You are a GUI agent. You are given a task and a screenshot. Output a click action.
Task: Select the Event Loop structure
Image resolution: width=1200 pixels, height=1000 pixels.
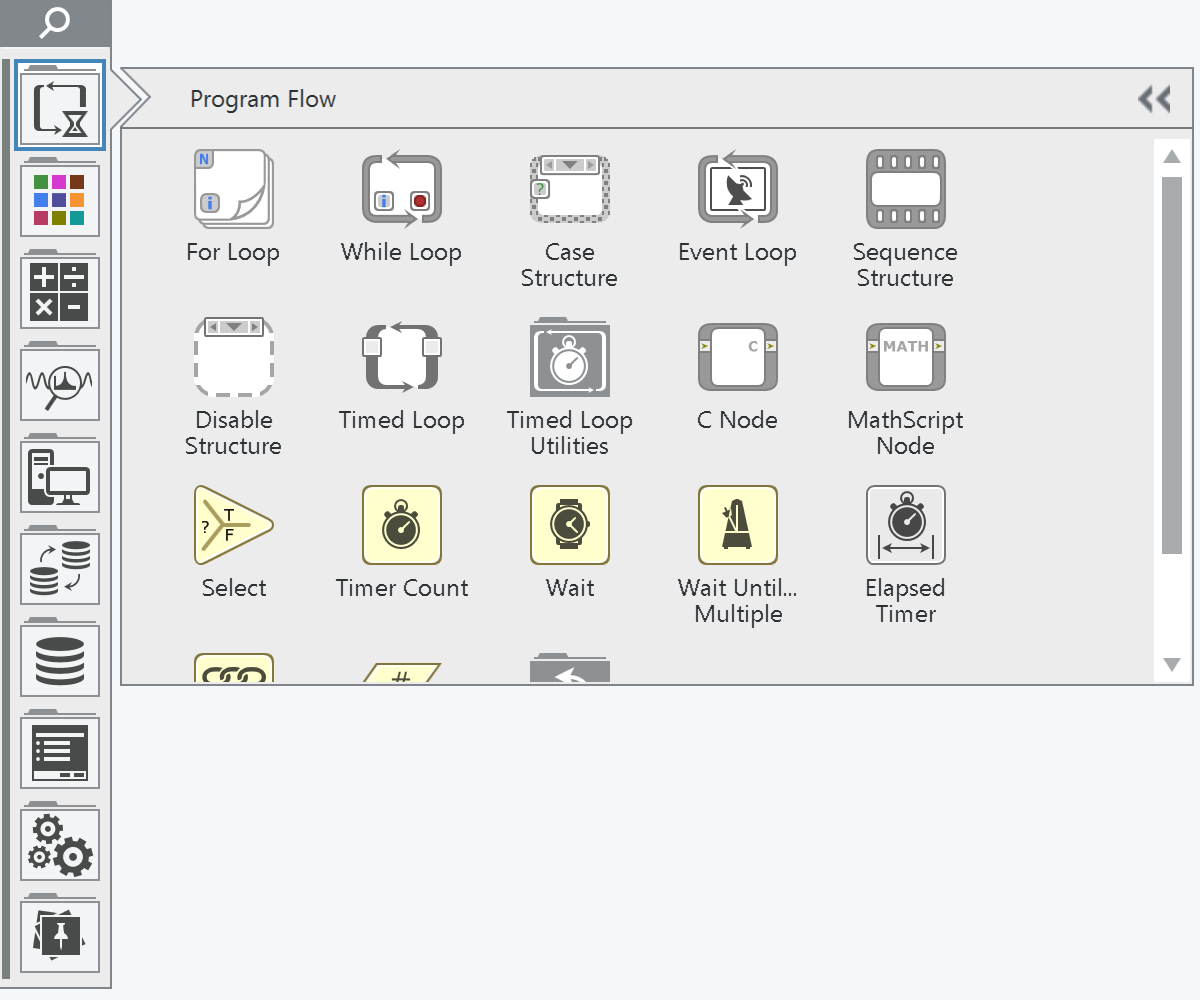coord(737,190)
